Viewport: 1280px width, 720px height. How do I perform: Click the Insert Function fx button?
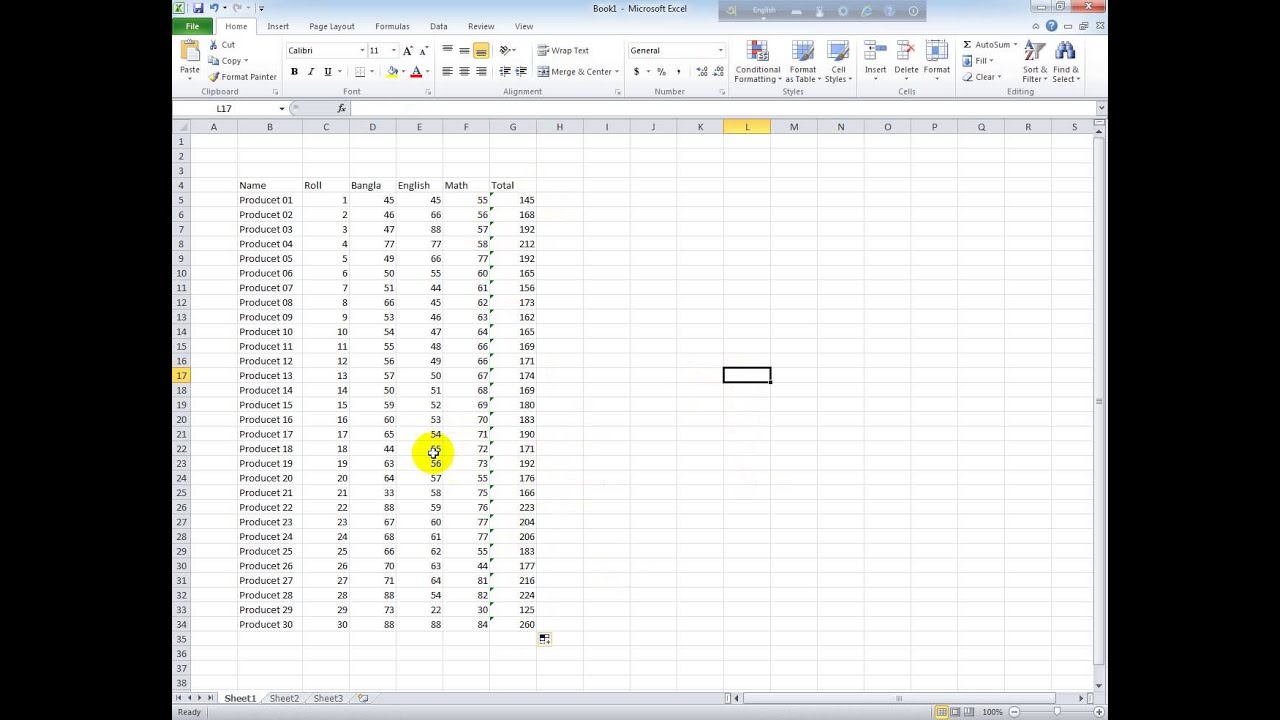point(341,108)
